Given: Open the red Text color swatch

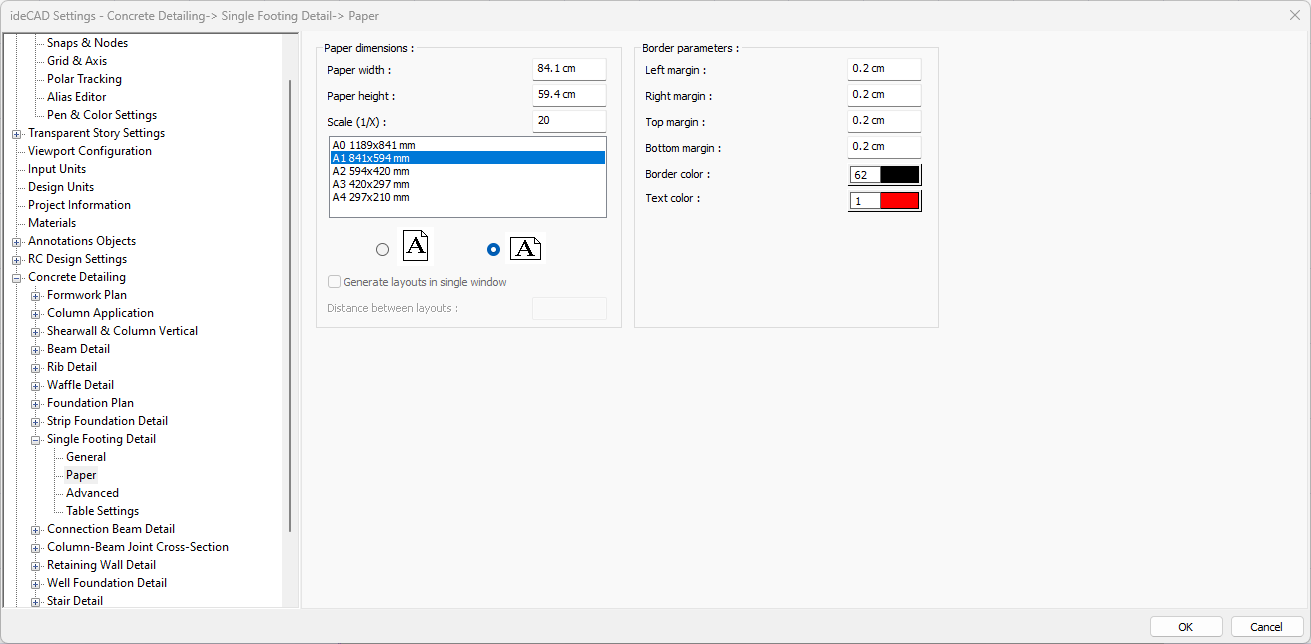Looking at the screenshot, I should (x=898, y=201).
